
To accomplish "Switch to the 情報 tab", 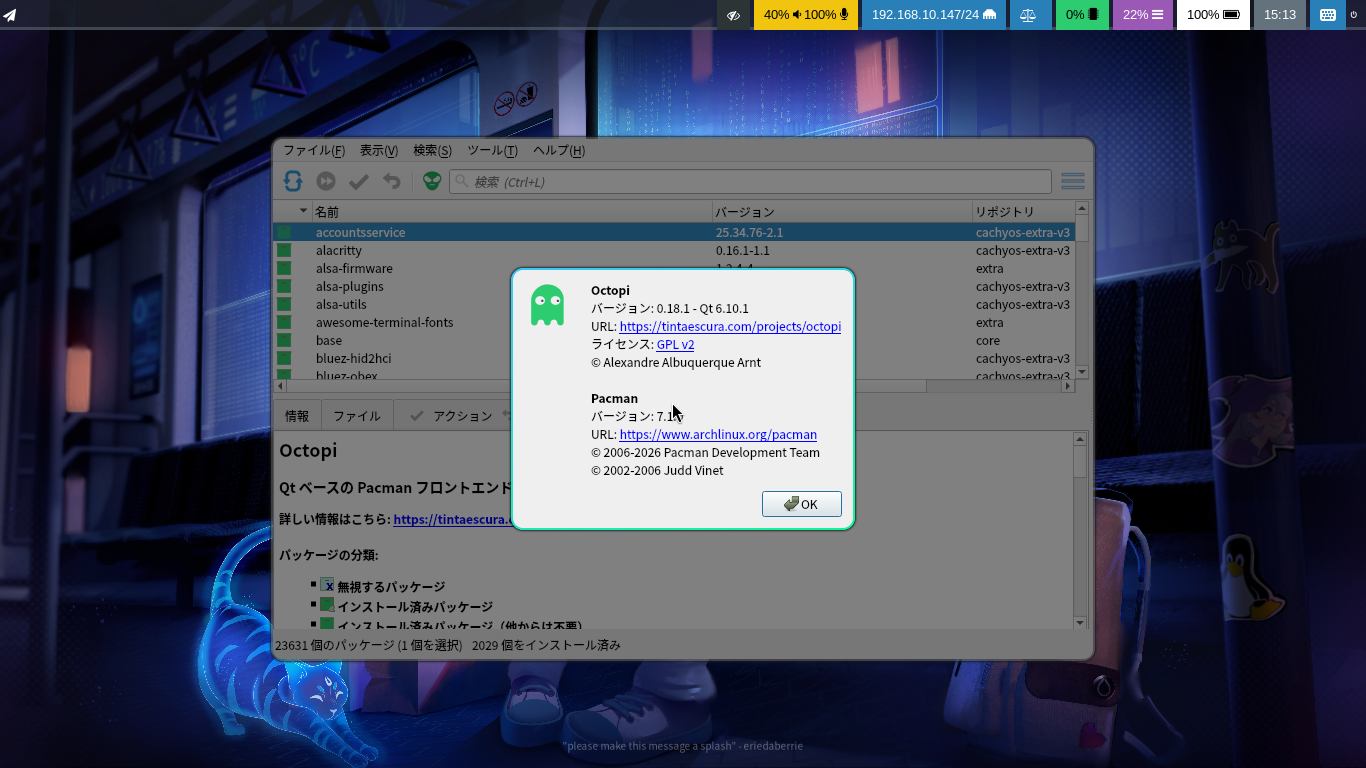I will 297,416.
